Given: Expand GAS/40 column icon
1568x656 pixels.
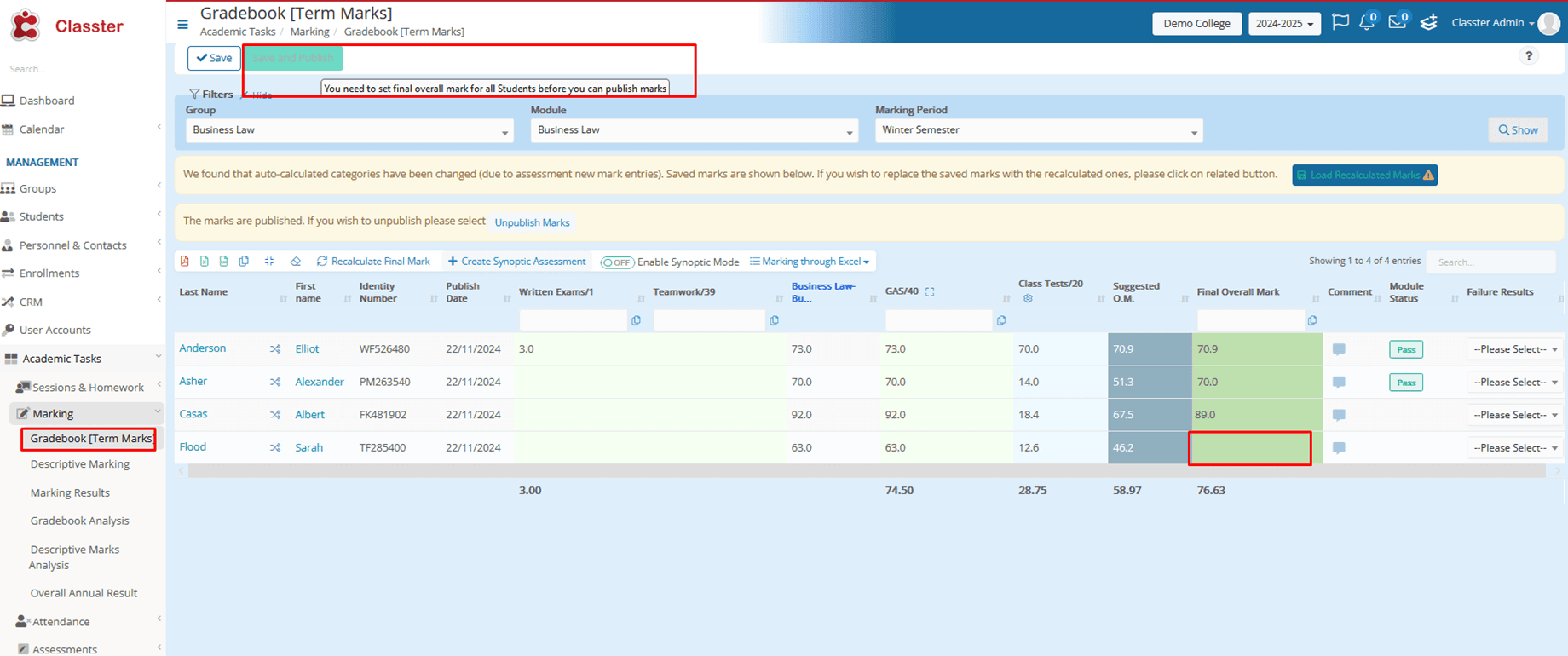Looking at the screenshot, I should 930,291.
